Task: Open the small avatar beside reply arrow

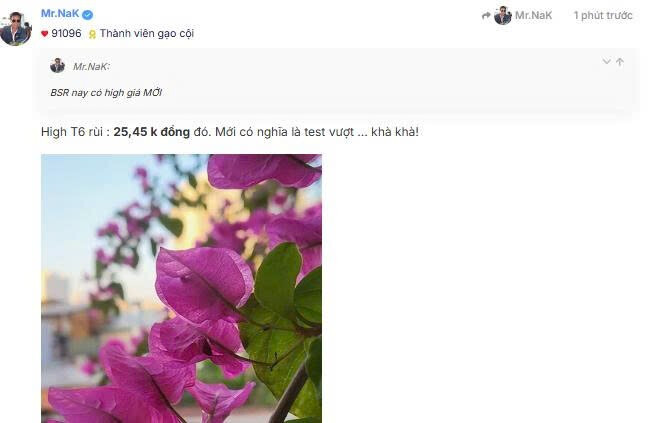Action: (x=503, y=16)
